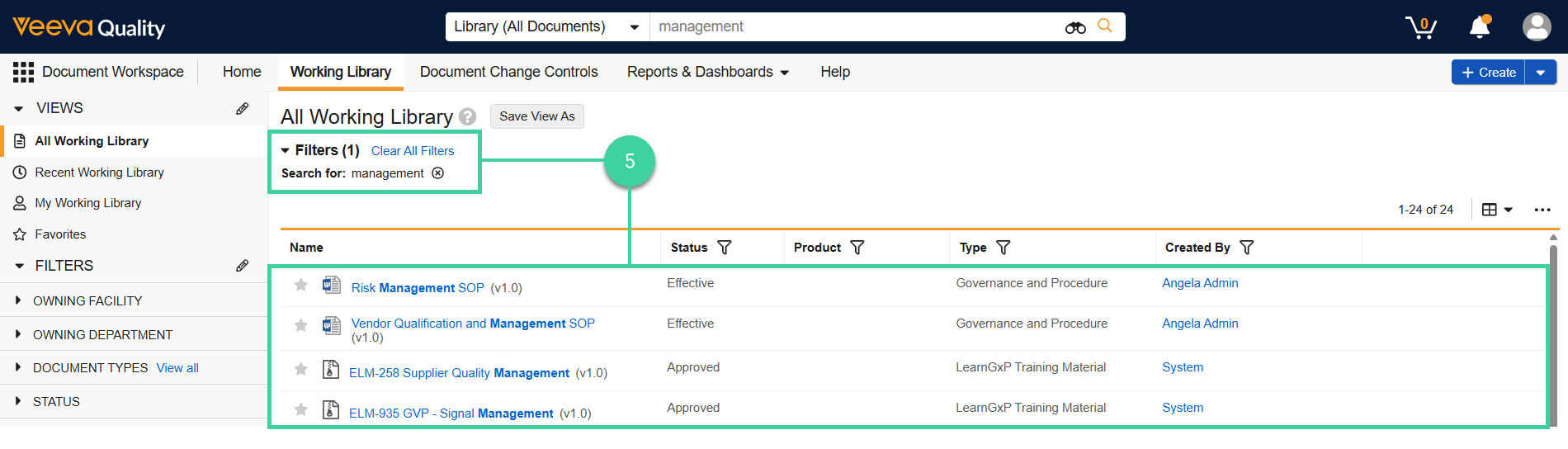
Task: Expand DOCUMENT TYPES filter
Action: click(18, 367)
